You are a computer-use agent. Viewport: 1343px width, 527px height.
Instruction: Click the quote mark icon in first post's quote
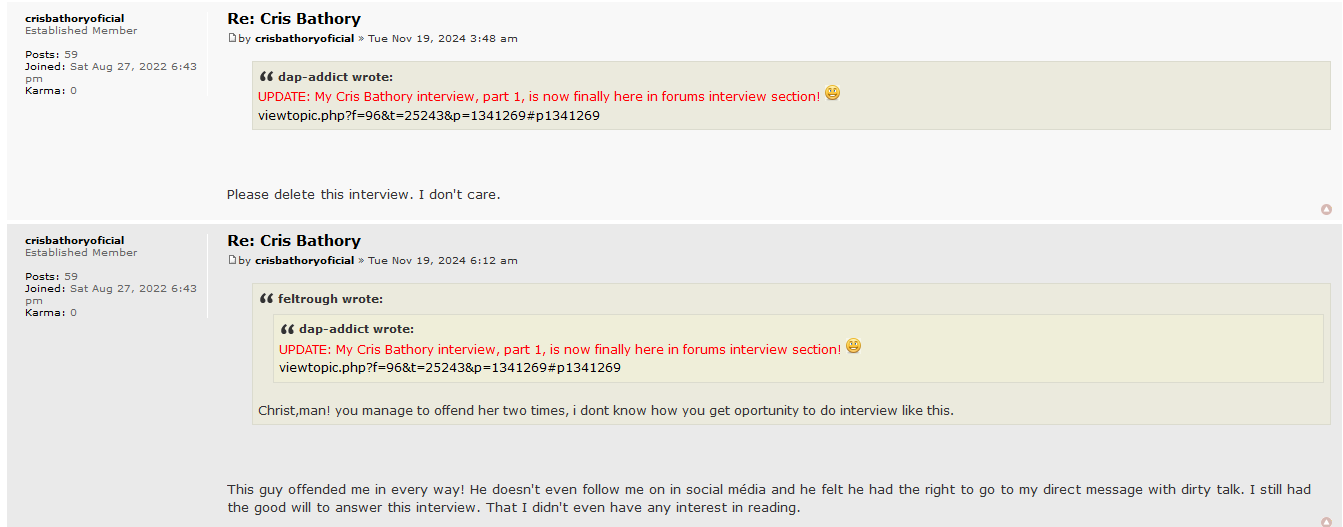(266, 77)
